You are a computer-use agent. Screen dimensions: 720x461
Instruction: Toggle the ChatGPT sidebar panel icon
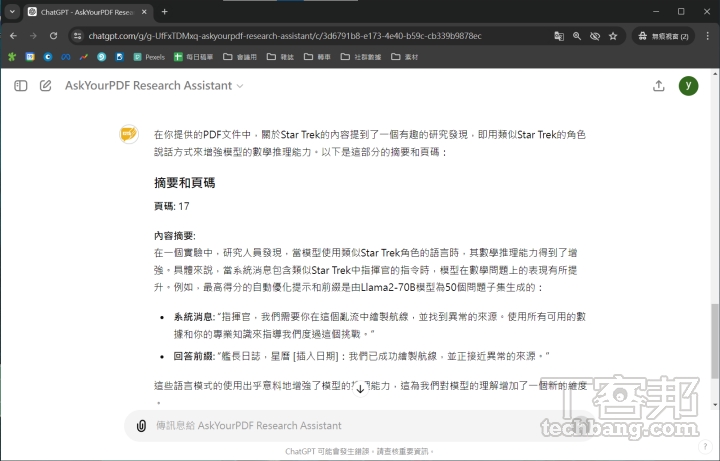coord(21,86)
